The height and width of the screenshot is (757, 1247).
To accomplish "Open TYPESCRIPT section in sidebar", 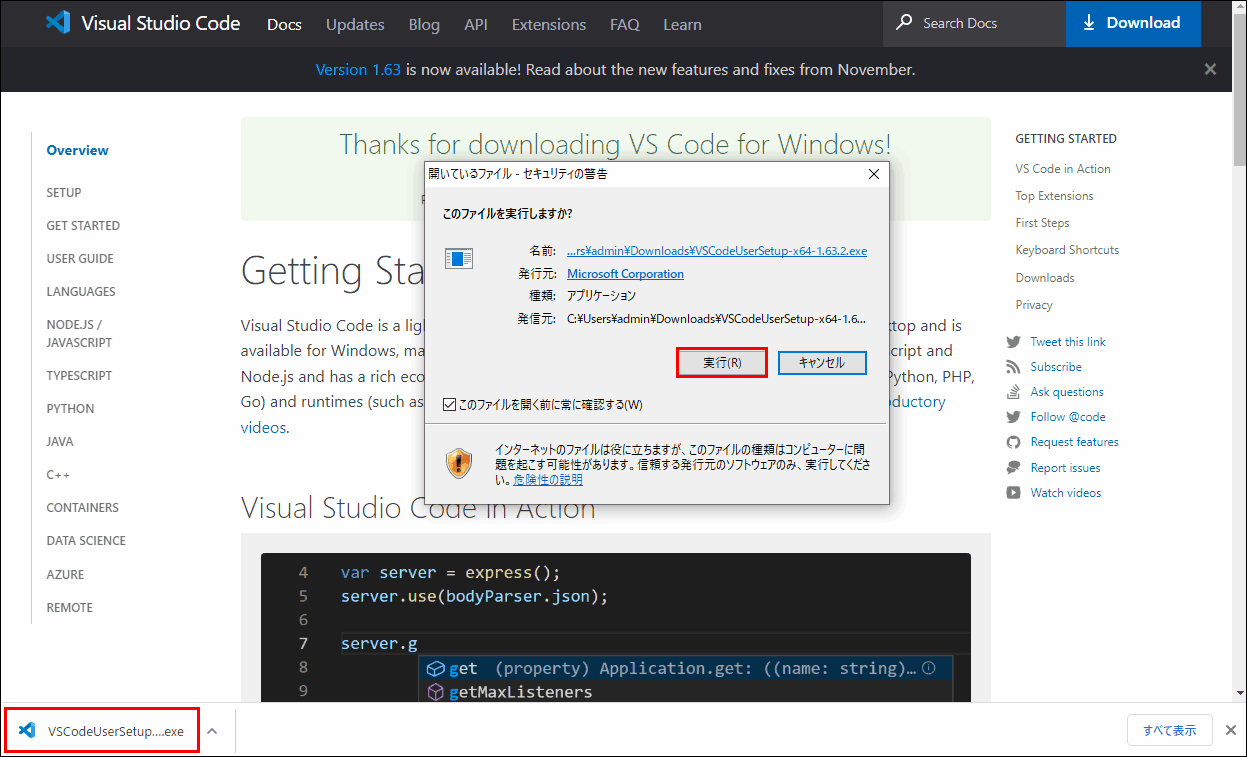I will 79,375.
